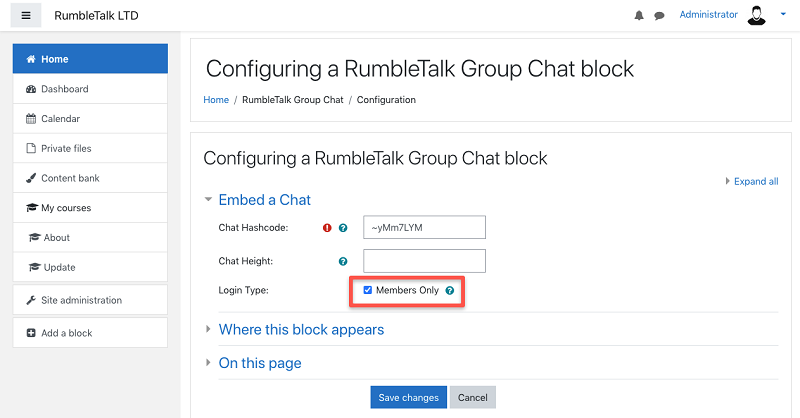Click the help icon next to Members Only
Screen dimensions: 800x418
(x=450, y=291)
